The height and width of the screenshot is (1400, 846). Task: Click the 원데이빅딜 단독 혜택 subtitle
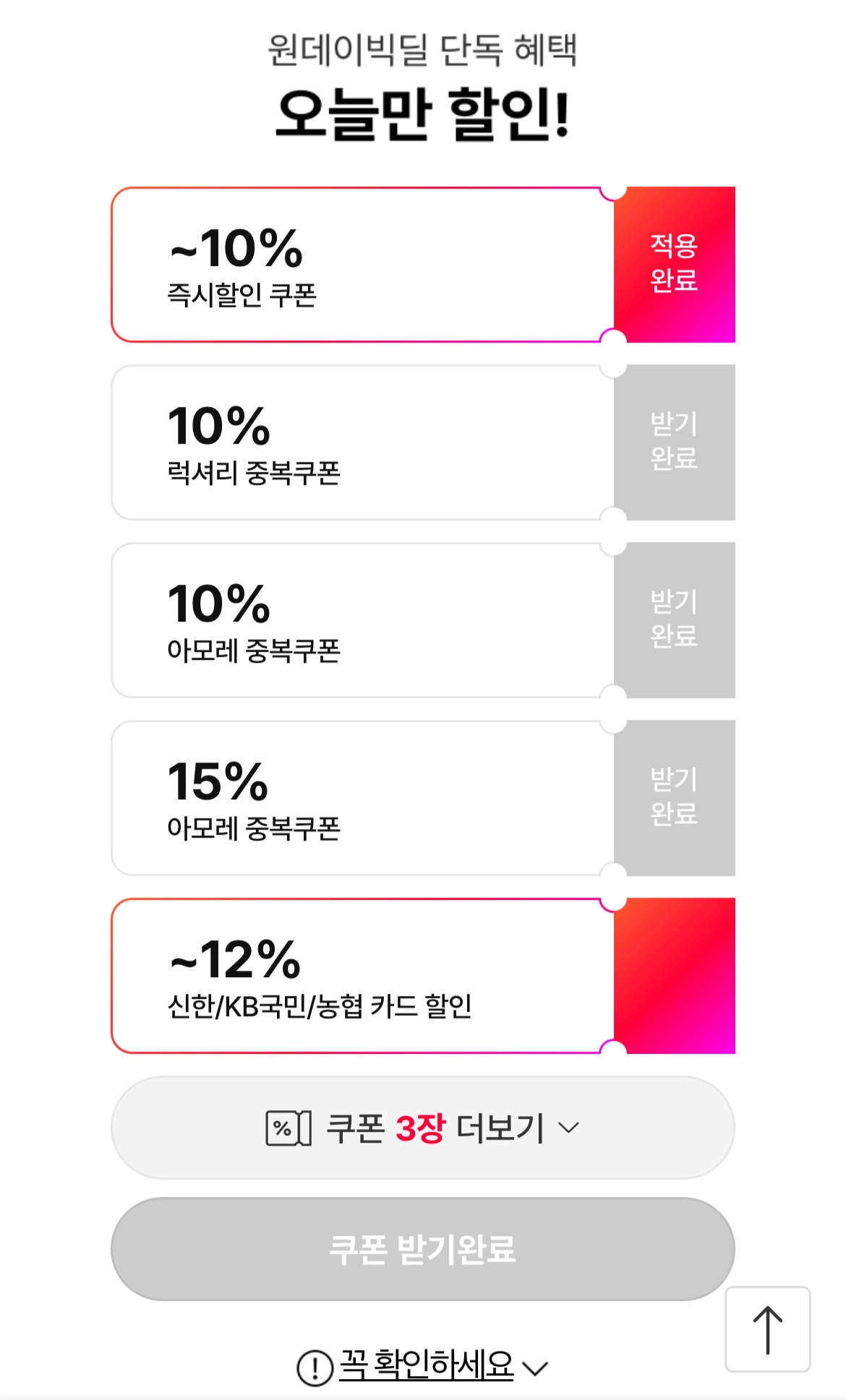tap(423, 50)
